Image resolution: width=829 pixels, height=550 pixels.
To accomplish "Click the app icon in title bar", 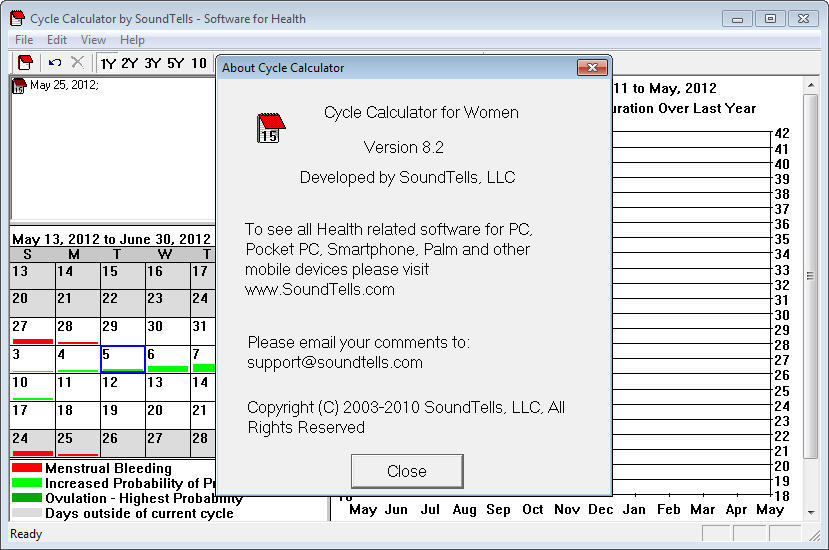I will pos(17,19).
